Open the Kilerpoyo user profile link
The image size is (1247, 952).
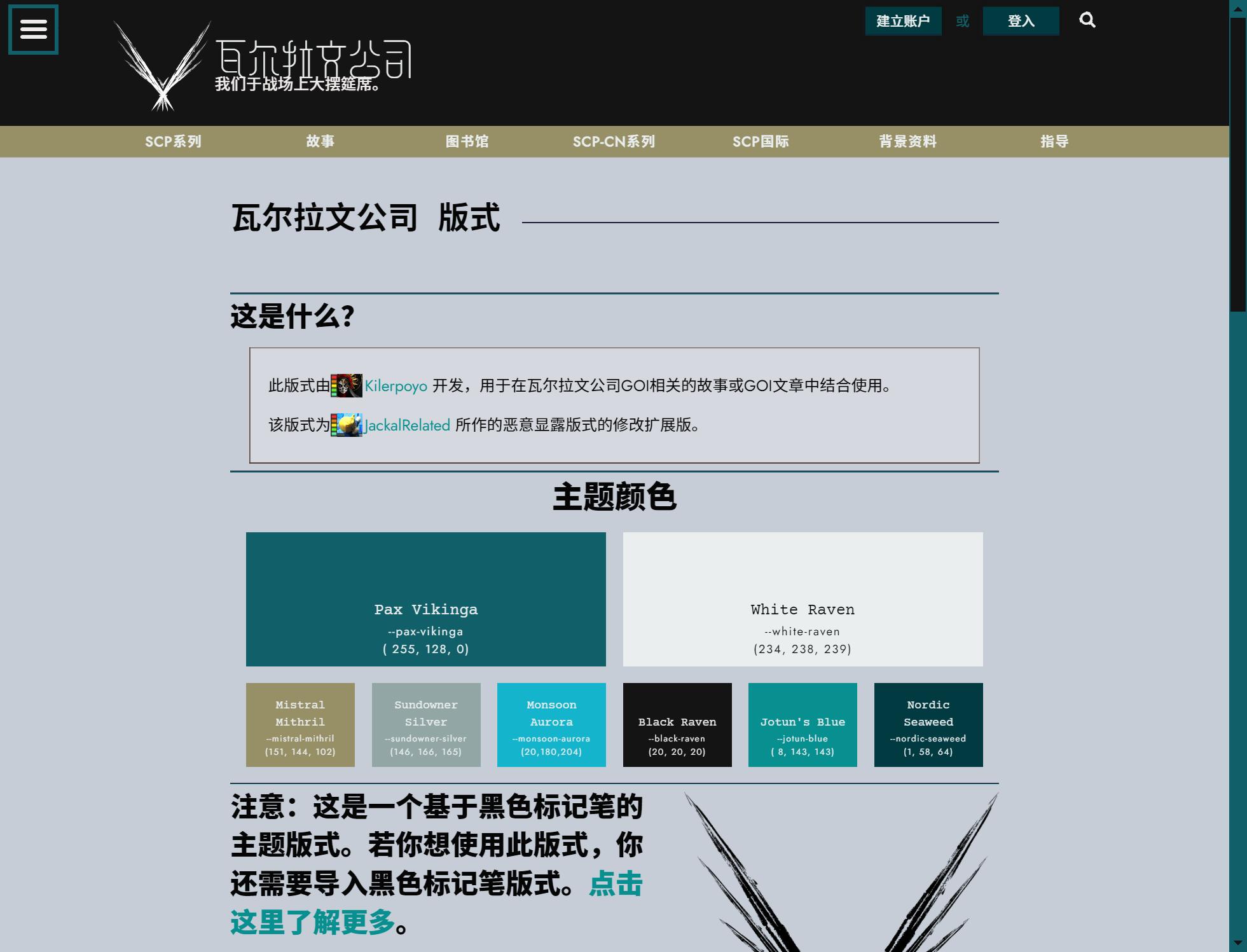[396, 386]
